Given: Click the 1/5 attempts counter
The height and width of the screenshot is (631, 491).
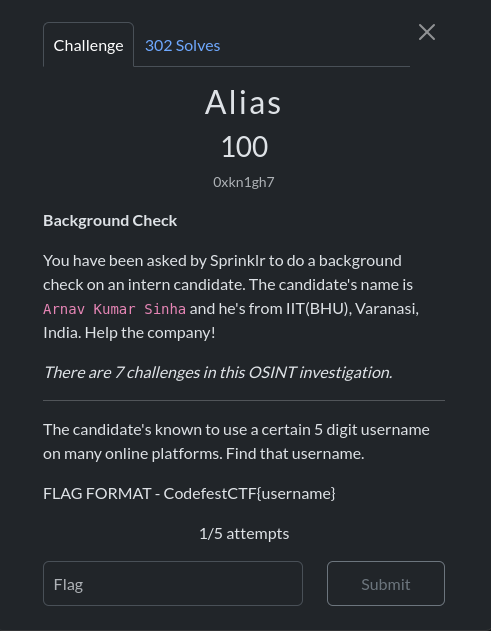Looking at the screenshot, I should coord(244,534).
